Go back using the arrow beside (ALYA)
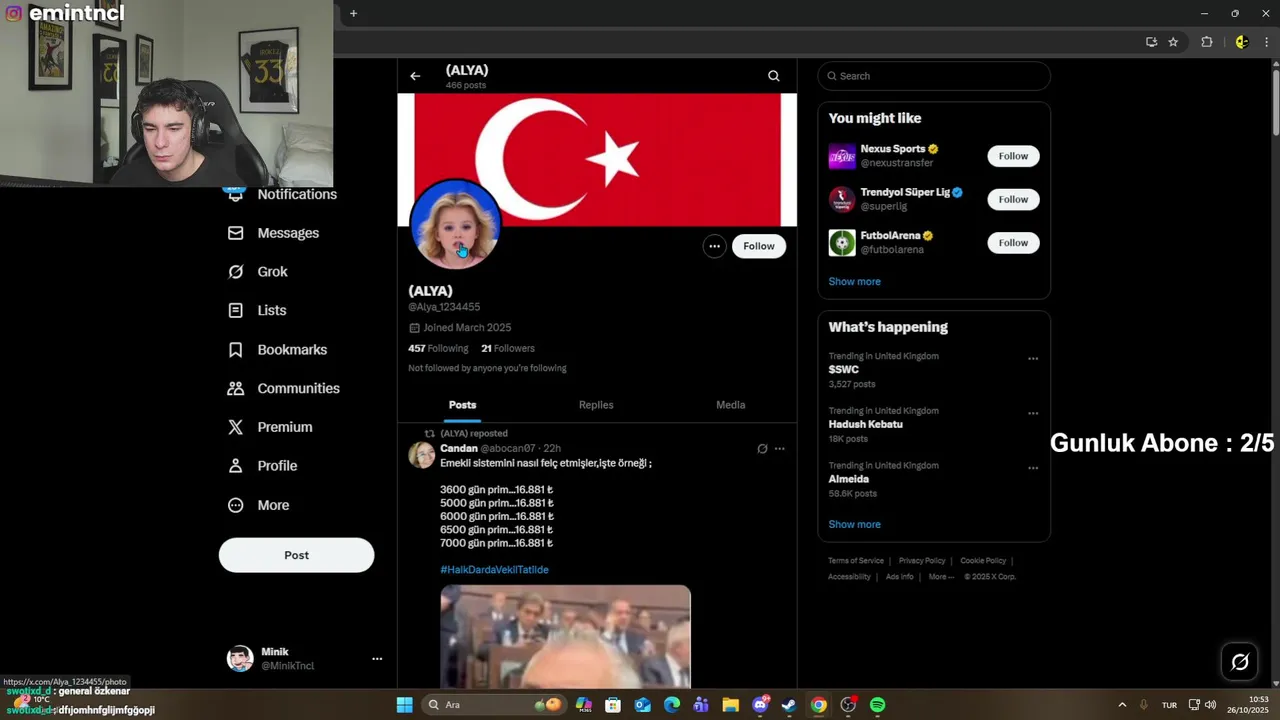 (x=415, y=76)
